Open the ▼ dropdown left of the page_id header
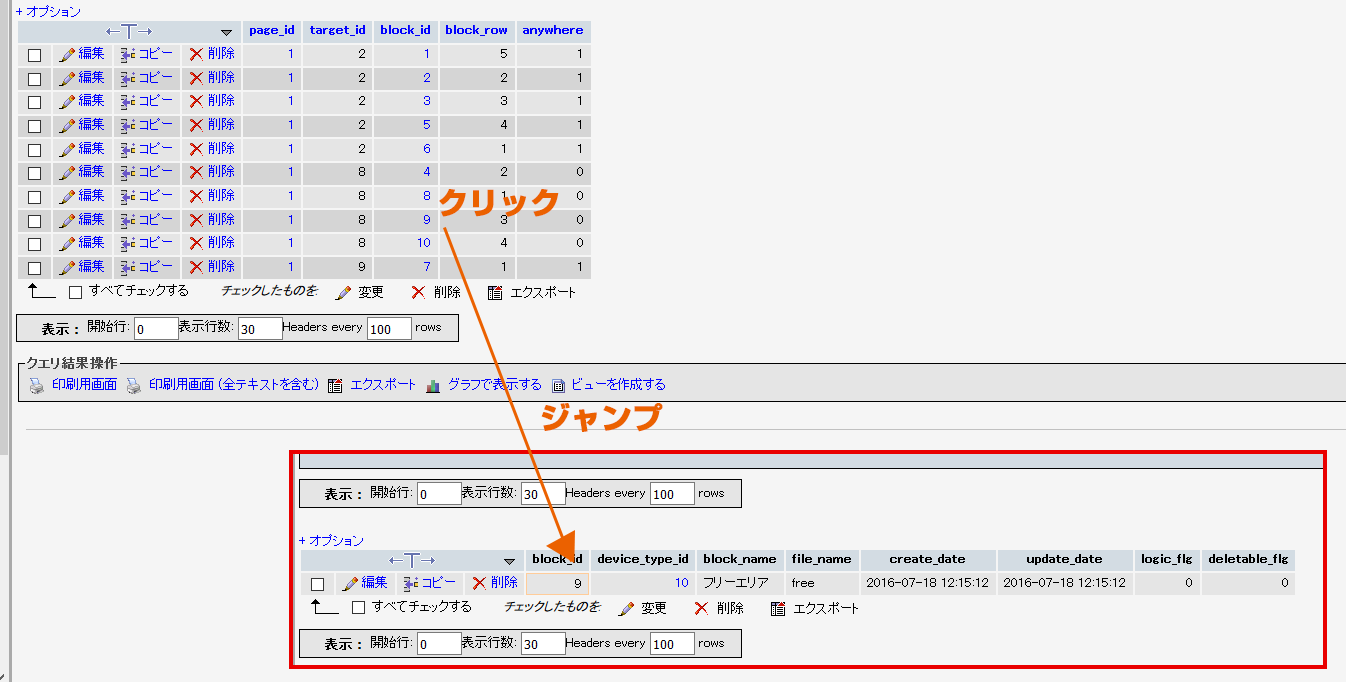 [226, 32]
